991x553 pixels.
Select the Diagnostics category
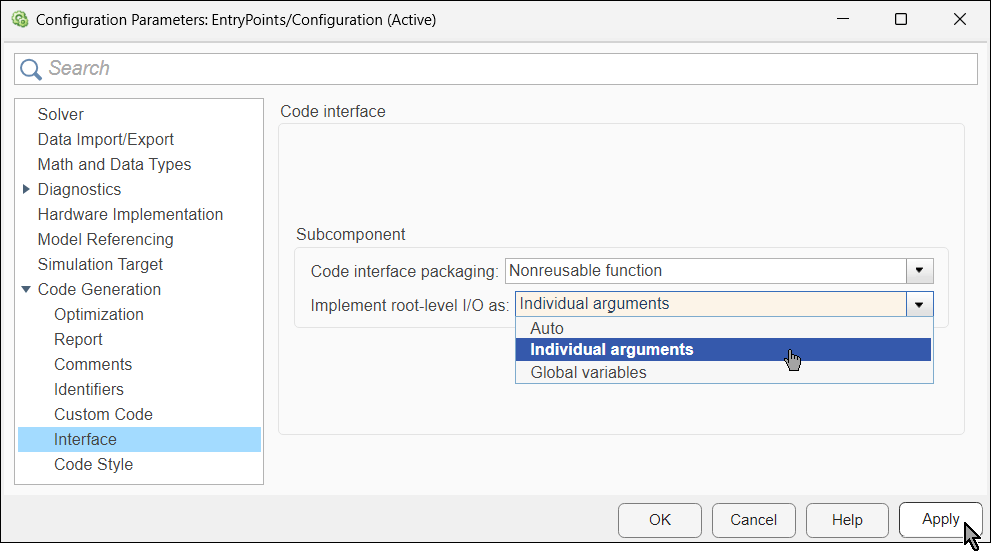pos(79,190)
